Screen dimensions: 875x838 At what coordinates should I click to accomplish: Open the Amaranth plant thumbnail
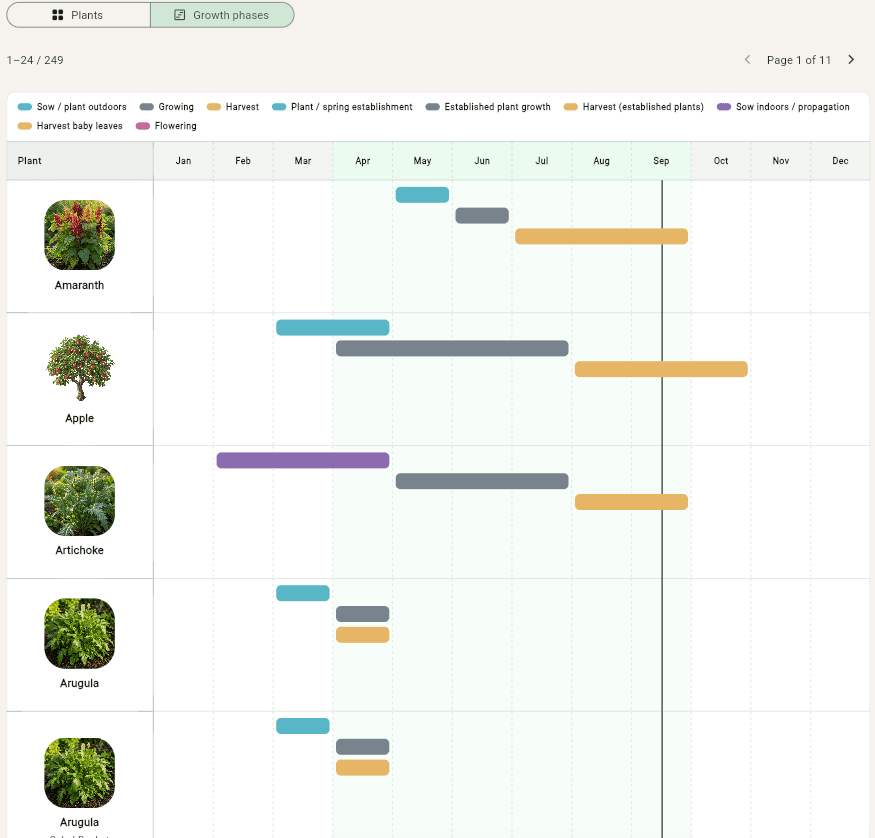tap(79, 235)
